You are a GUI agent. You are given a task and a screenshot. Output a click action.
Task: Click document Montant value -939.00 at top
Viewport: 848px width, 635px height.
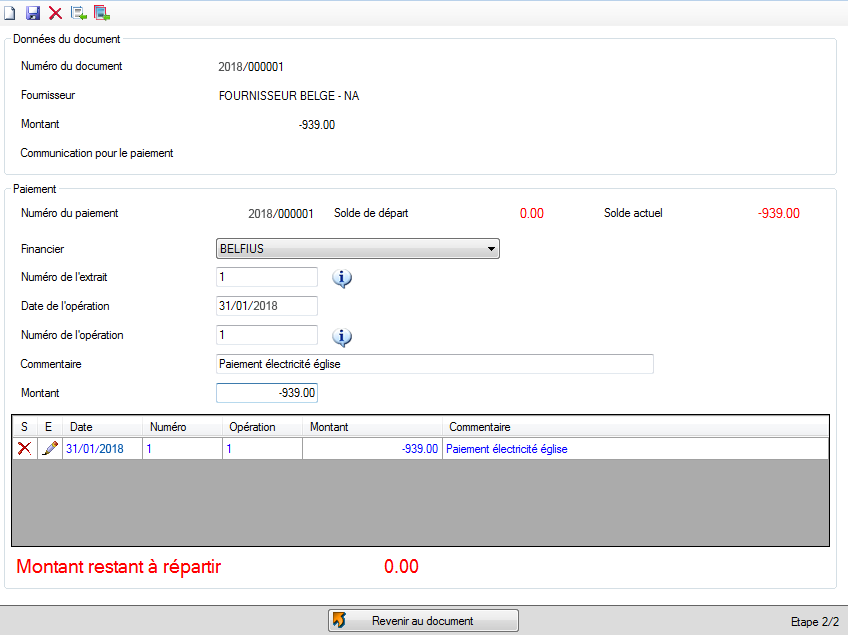point(317,124)
